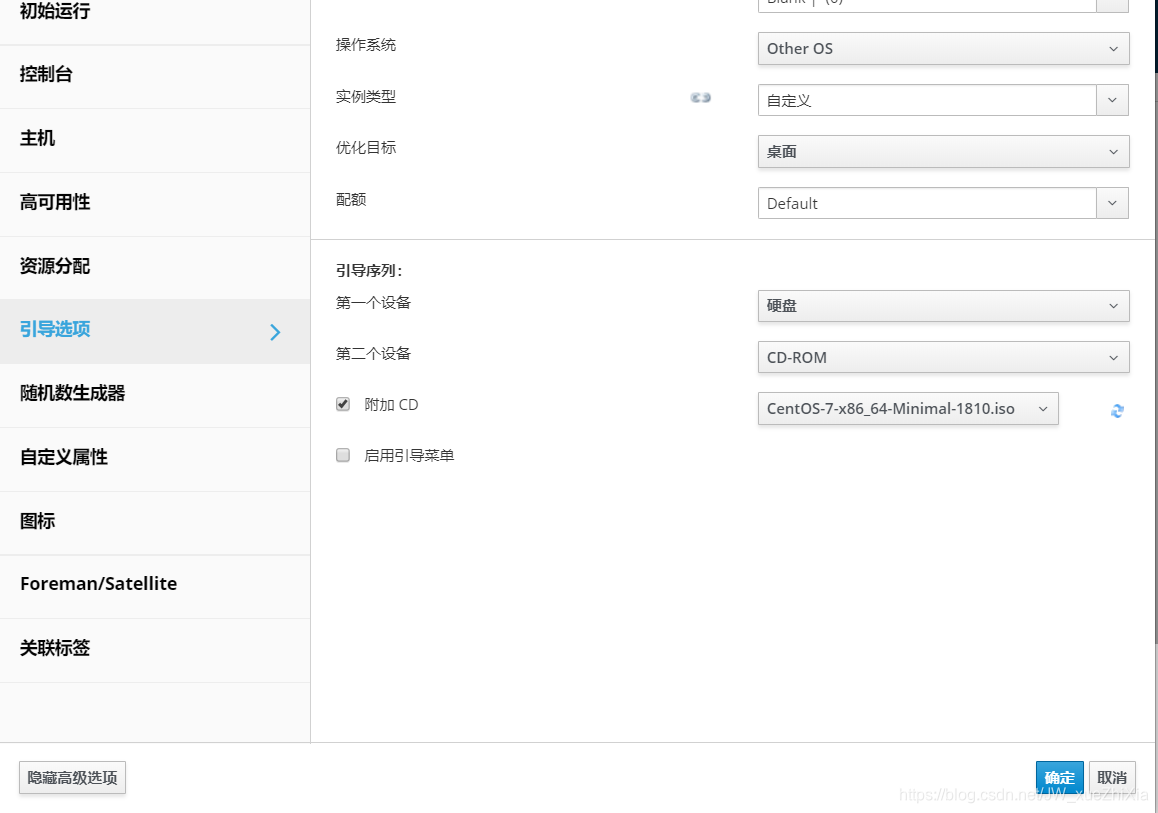
Task: Click the 优化目标 label
Action: click(366, 148)
